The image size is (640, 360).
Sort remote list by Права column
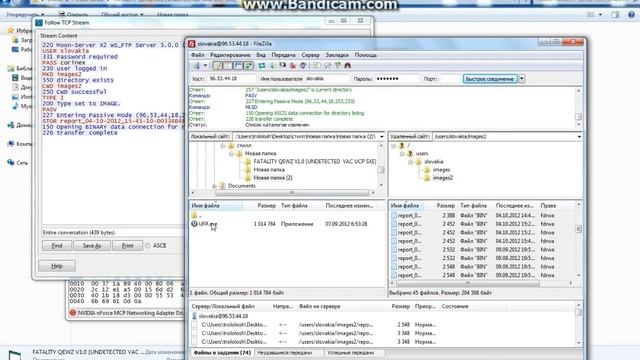click(x=548, y=206)
